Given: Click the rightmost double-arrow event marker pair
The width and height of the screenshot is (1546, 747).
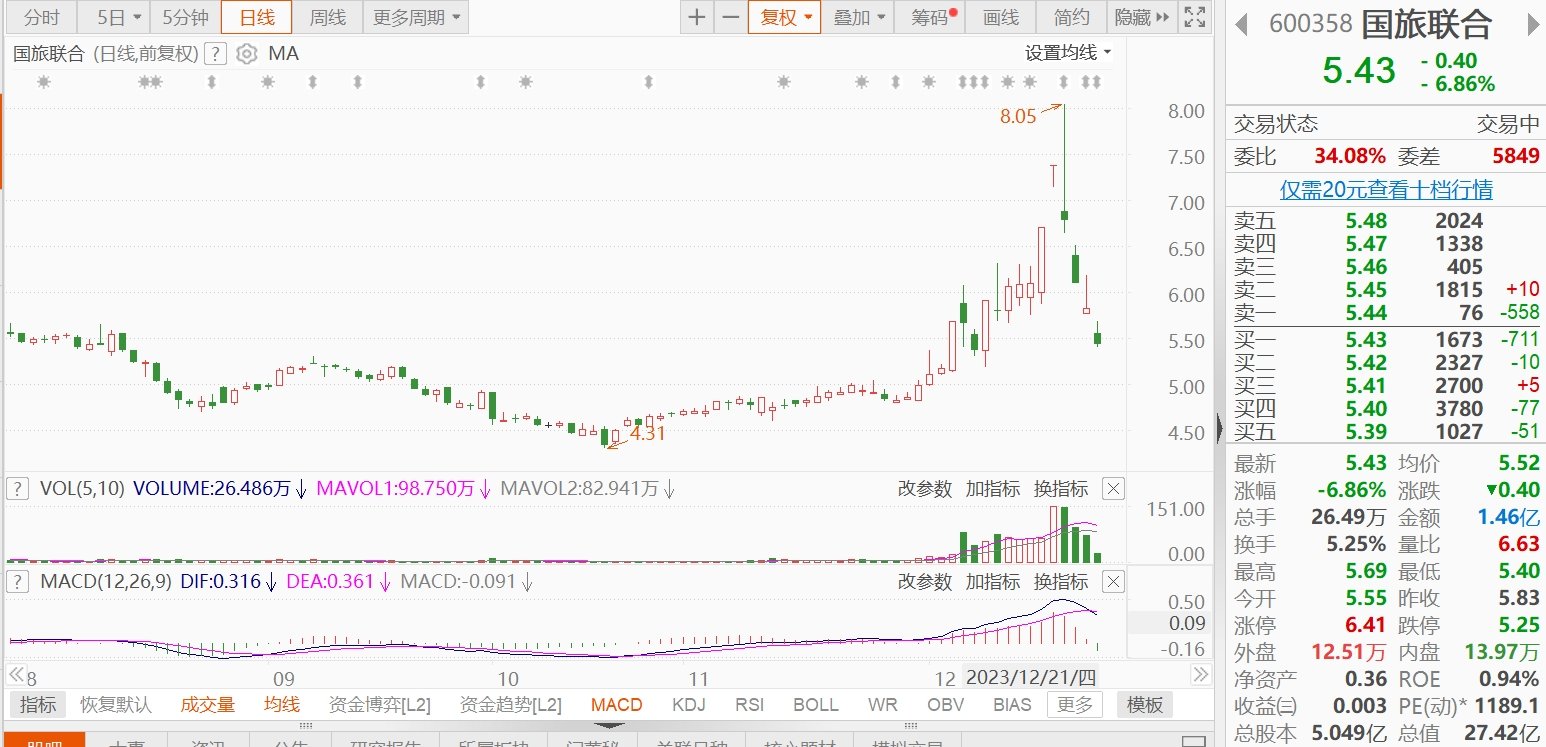Looking at the screenshot, I should [x=1092, y=82].
